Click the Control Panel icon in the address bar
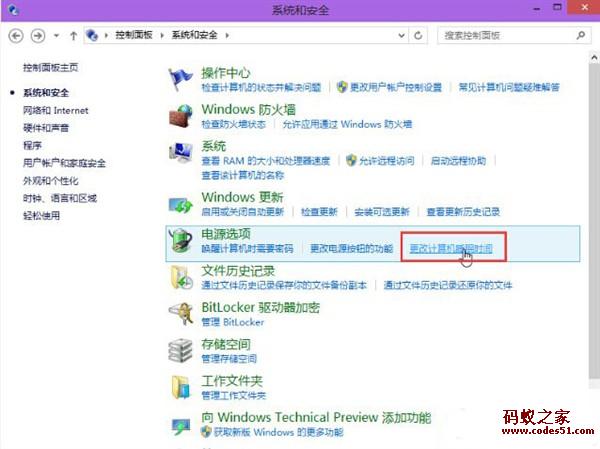This screenshot has height=449, width=600. pyautogui.click(x=92, y=35)
